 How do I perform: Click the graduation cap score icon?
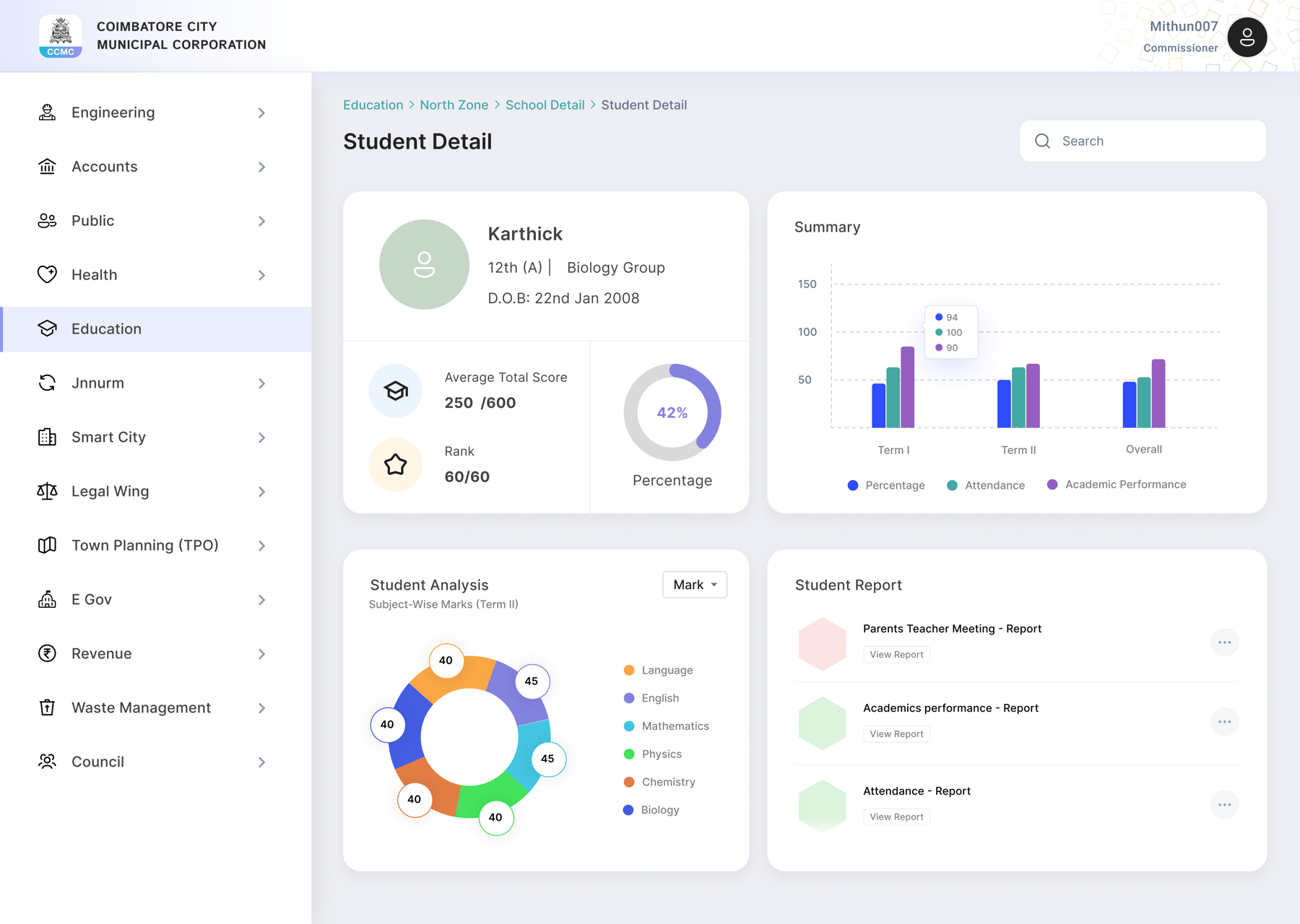pos(395,391)
